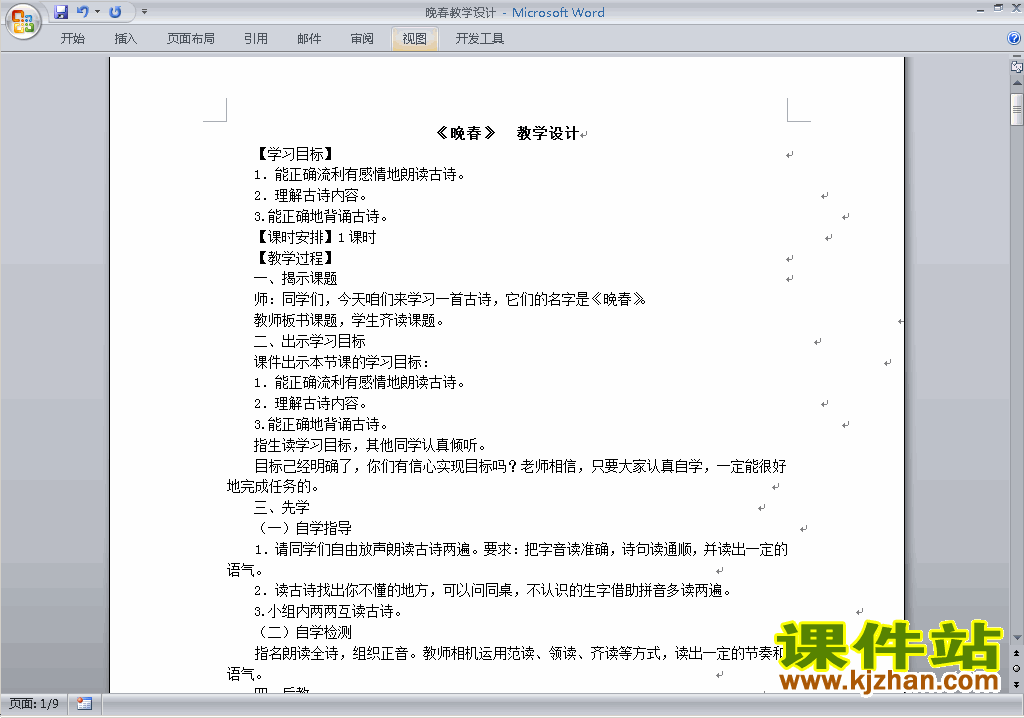The image size is (1024, 718).
Task: Select the 视图 ribbon tab
Action: [415, 39]
